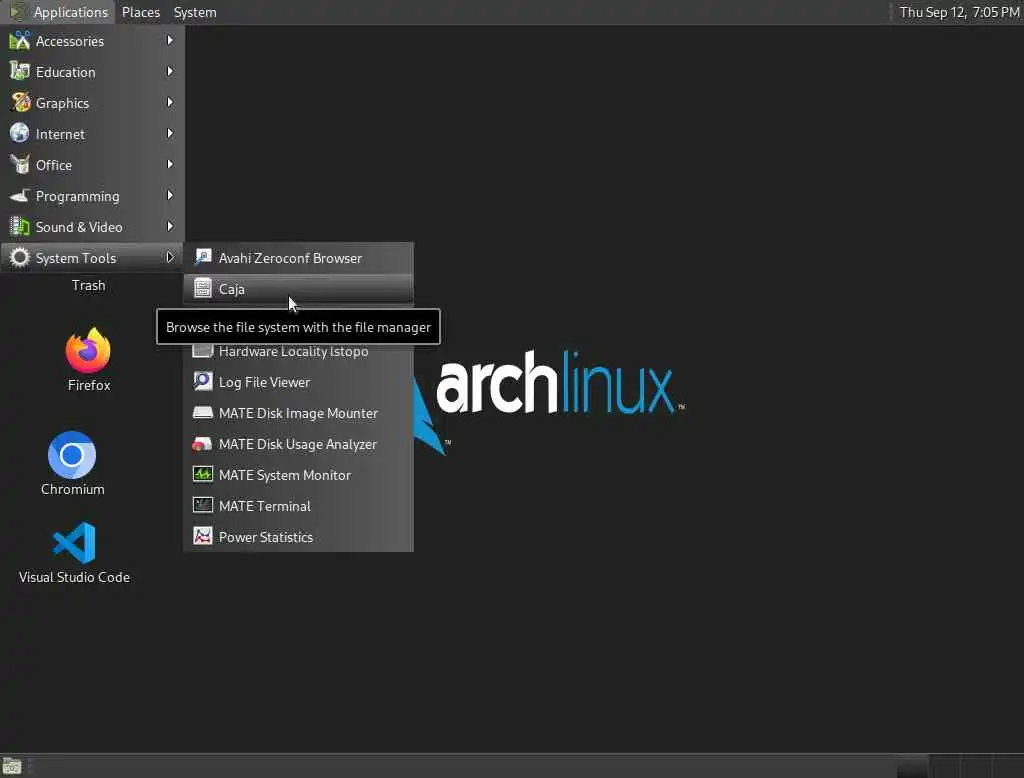This screenshot has width=1024, height=778.
Task: Launch MATE System Monitor entry
Action: [298, 474]
